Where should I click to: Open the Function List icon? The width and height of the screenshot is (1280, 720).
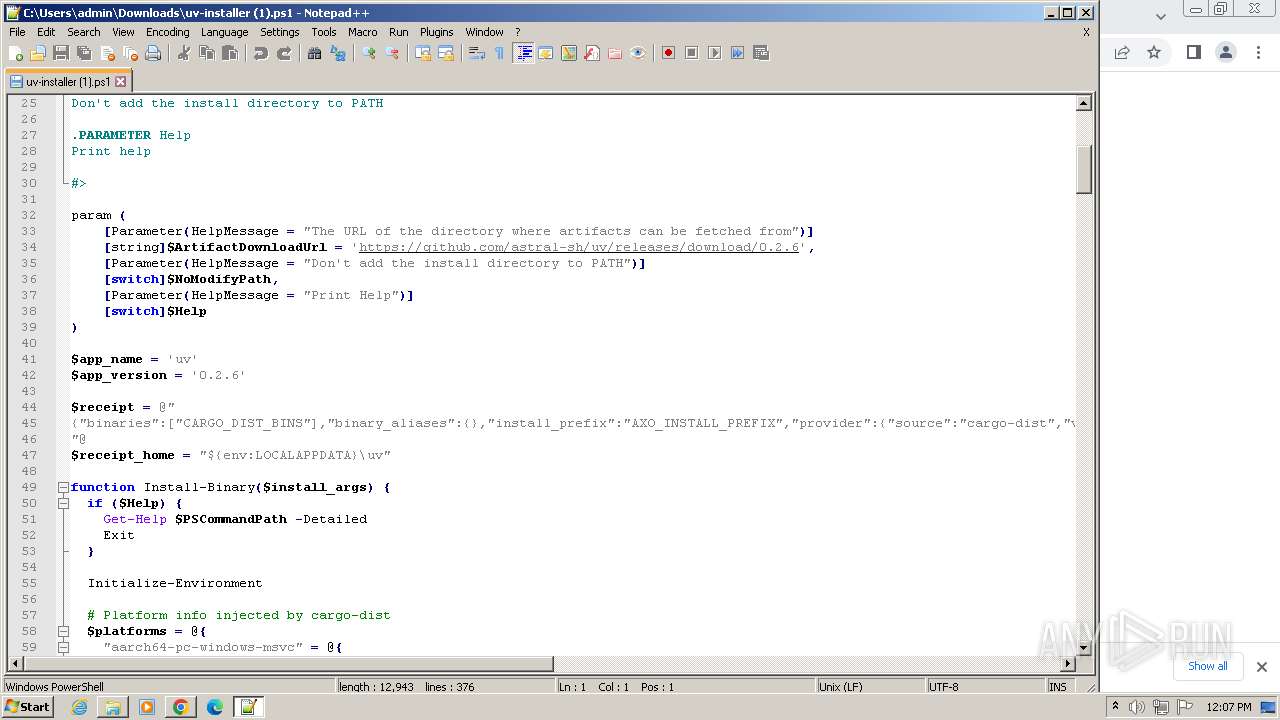pos(592,53)
